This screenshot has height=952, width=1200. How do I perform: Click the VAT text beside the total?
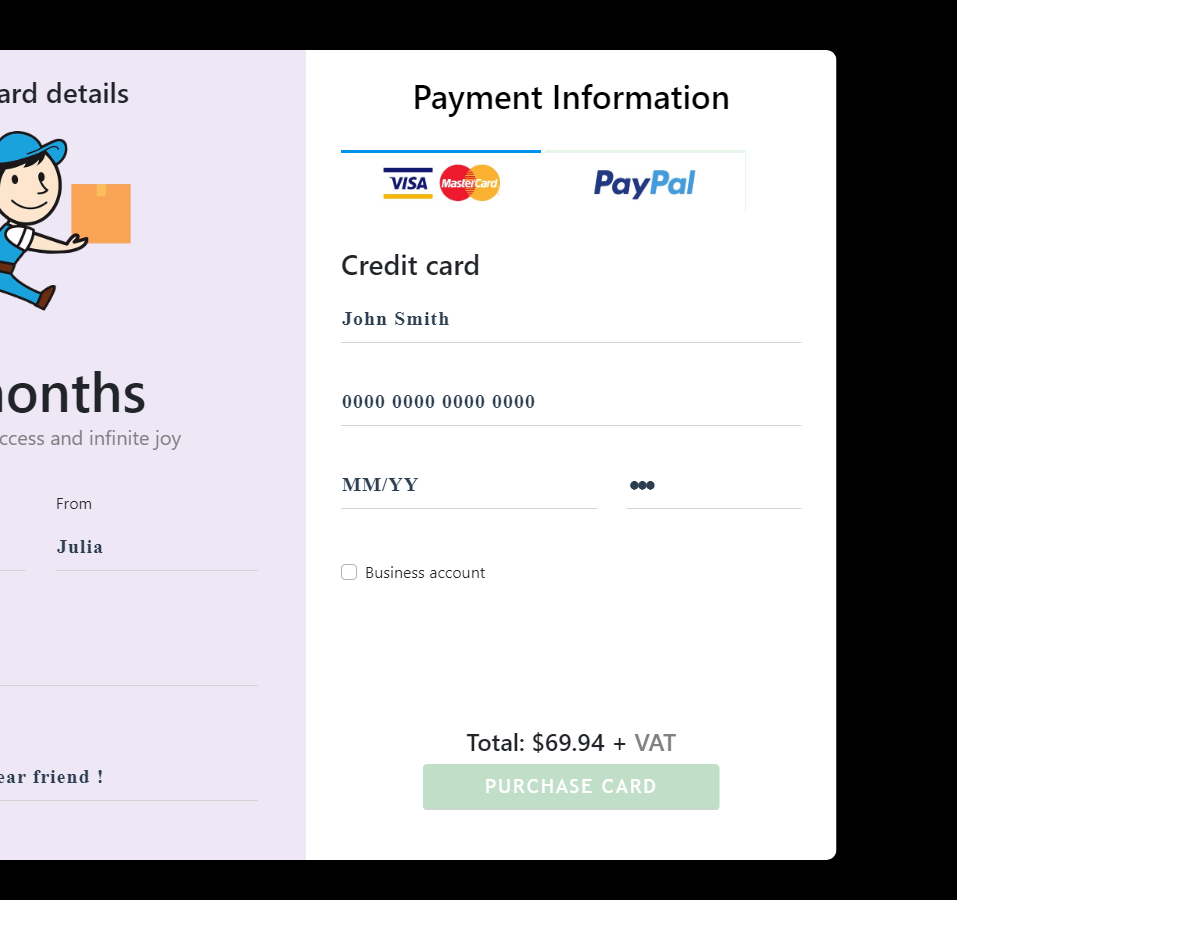point(655,743)
